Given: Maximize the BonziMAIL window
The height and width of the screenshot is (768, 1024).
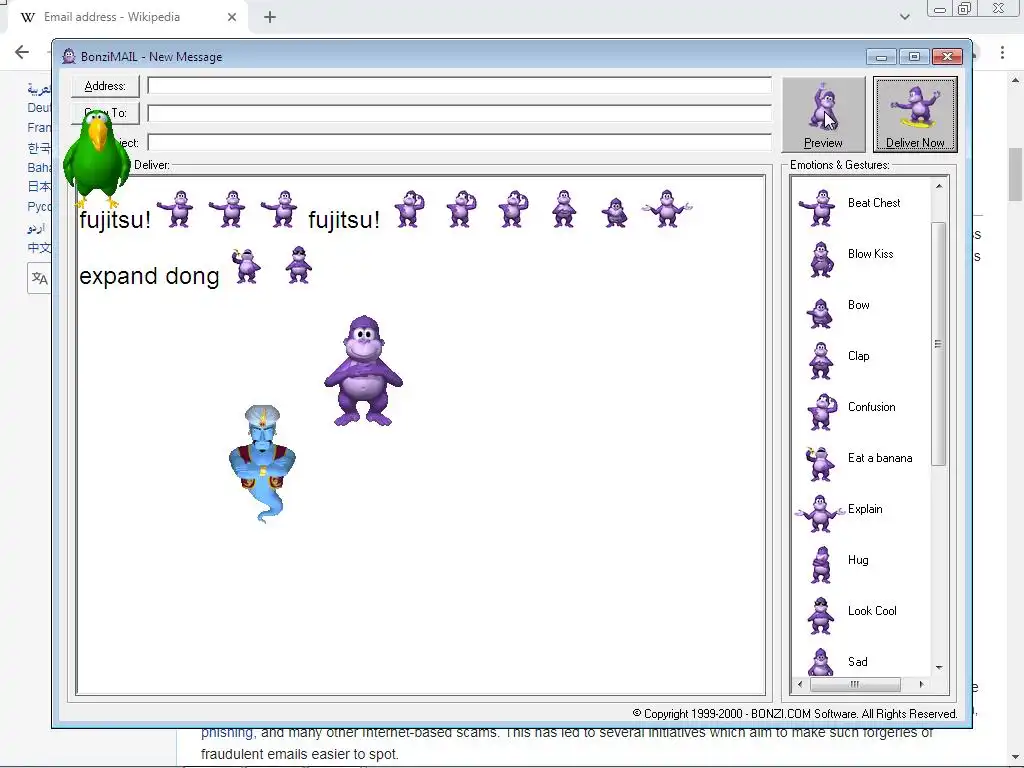Looking at the screenshot, I should (x=914, y=57).
